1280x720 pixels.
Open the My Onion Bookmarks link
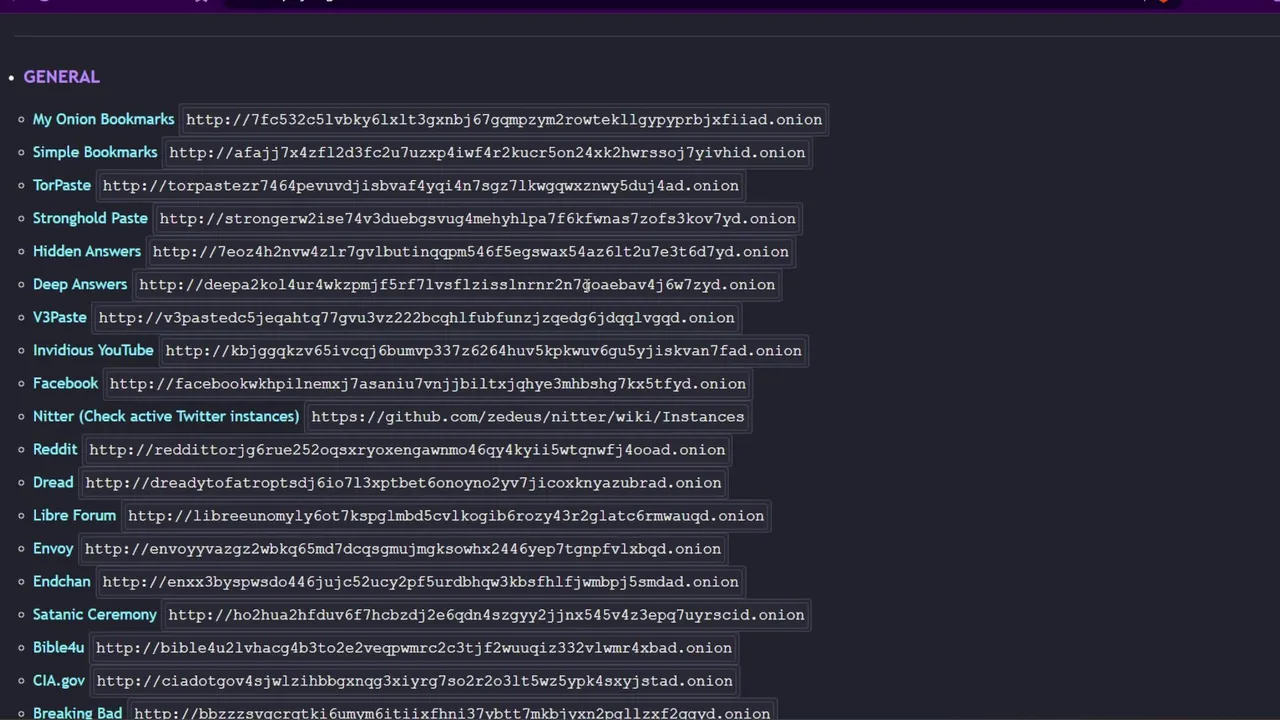coord(103,119)
